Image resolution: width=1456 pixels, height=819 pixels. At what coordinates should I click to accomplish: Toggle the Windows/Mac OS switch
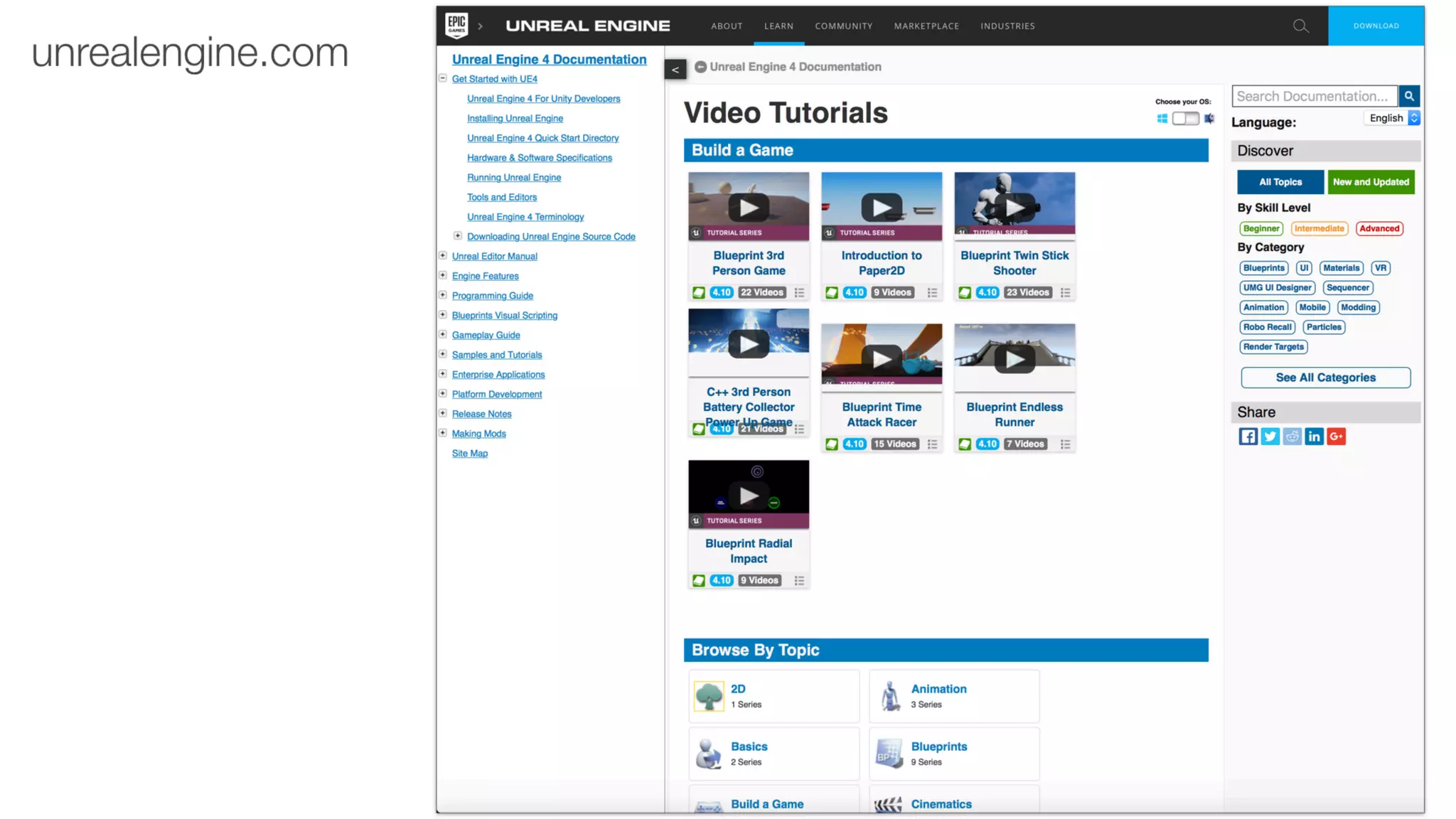(x=1185, y=119)
